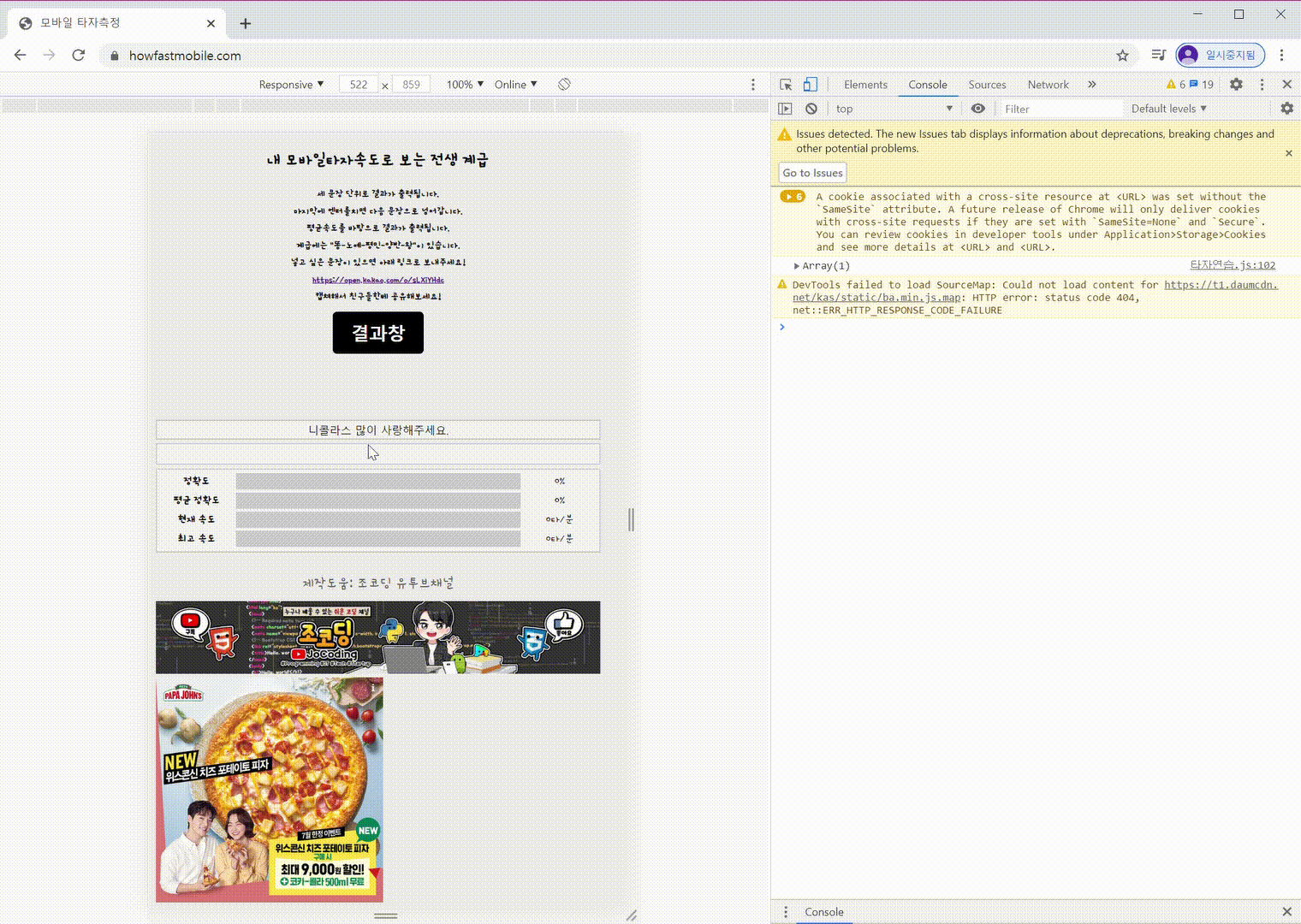Click the warnings count indicator 6
Screen dimensions: 1301x924
1176,84
